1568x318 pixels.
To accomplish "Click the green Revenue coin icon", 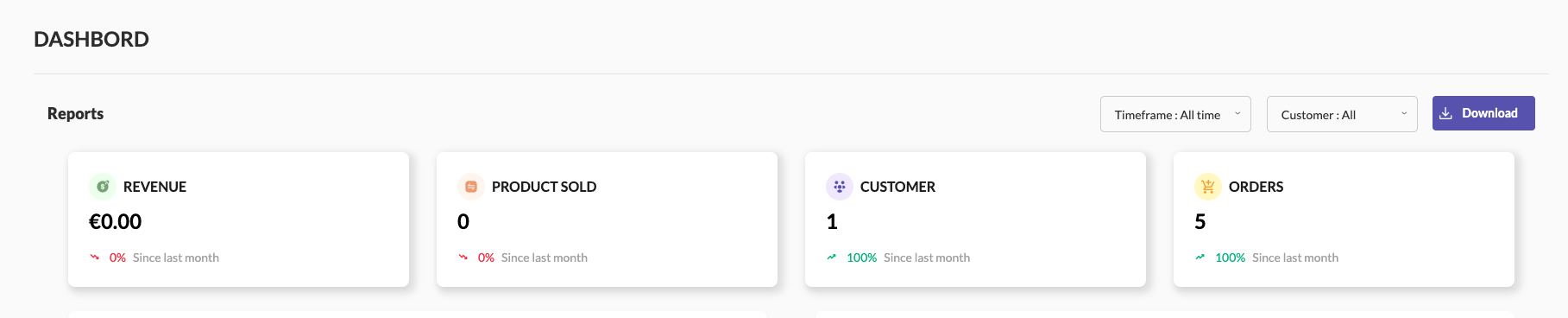I will tap(103, 187).
